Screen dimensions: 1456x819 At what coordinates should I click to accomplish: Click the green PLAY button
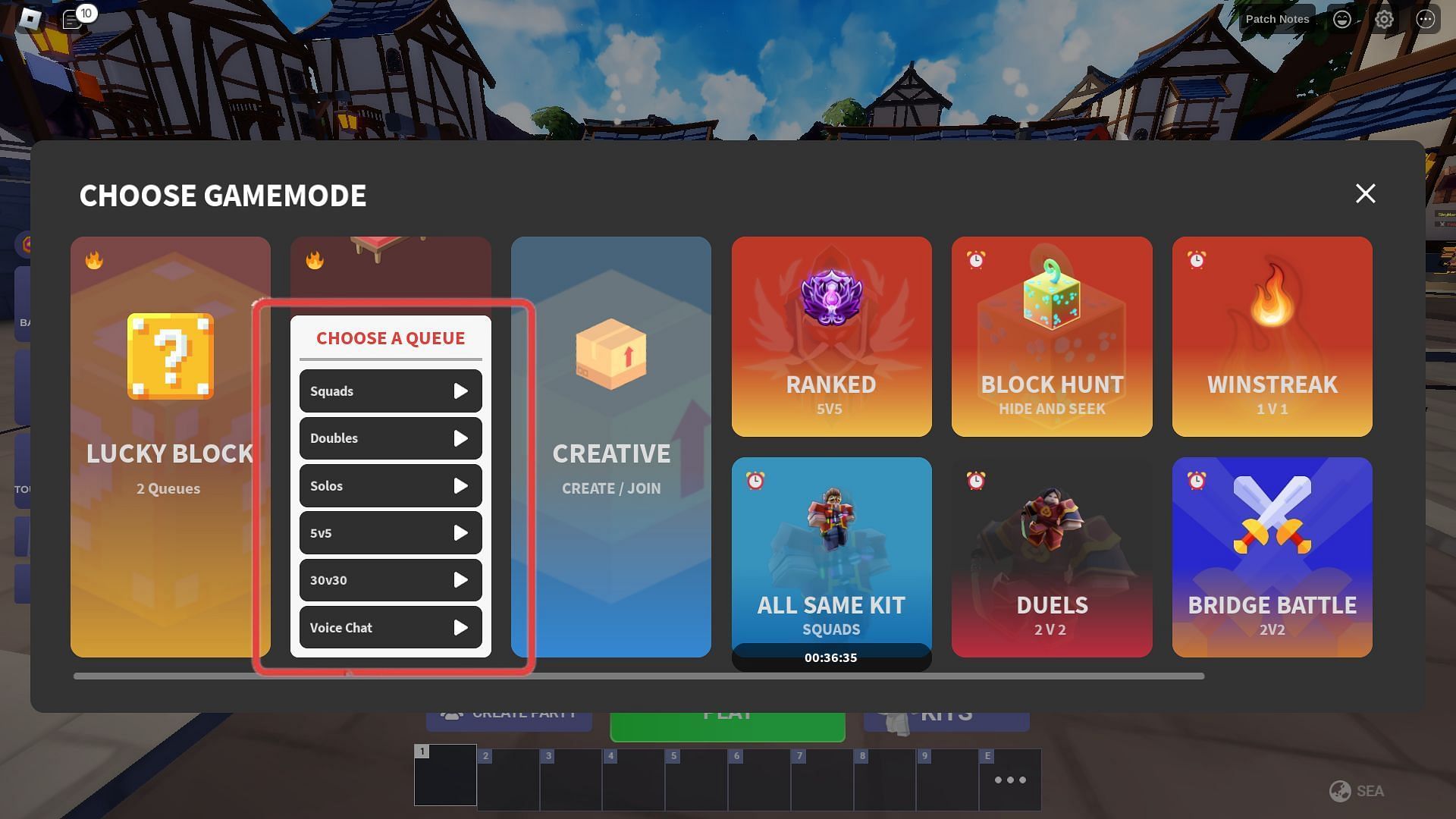point(727,712)
